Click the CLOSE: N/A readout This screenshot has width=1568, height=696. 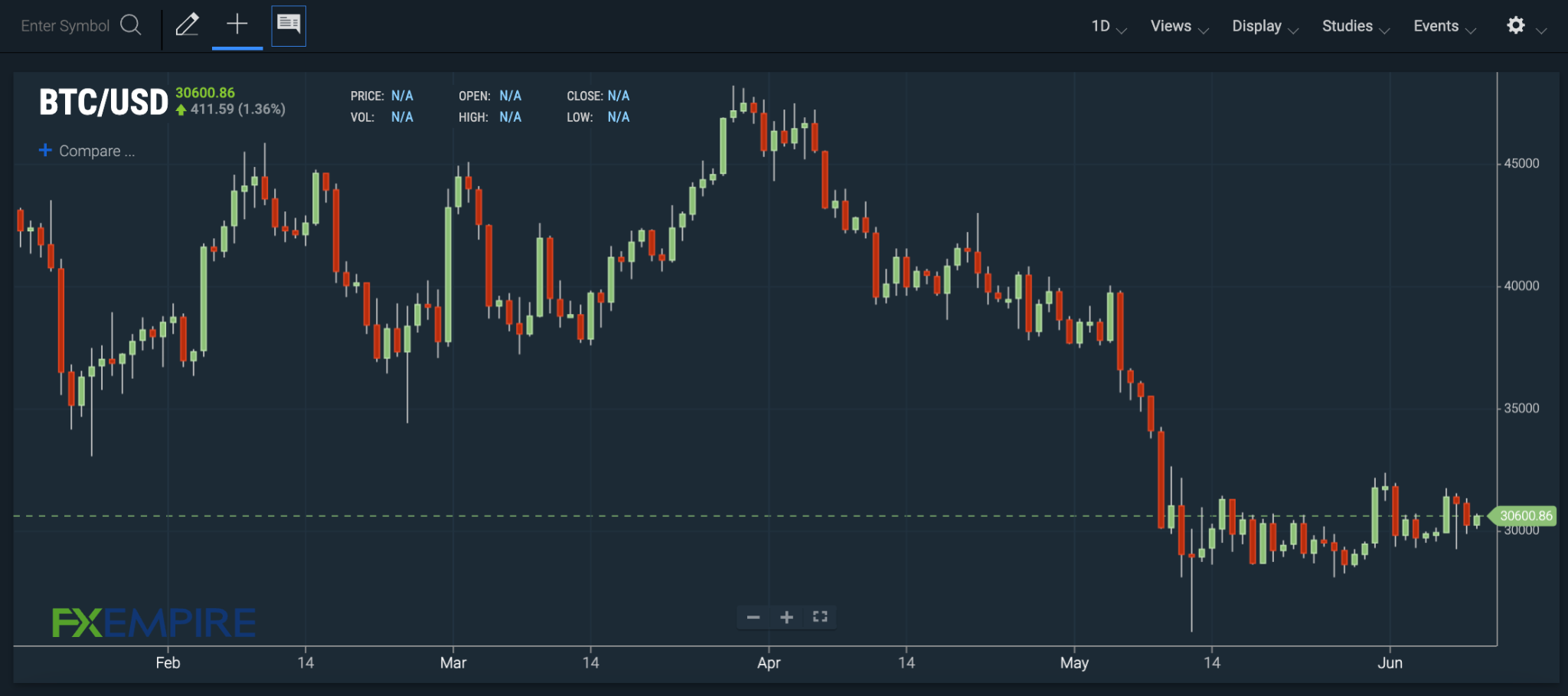pyautogui.click(x=598, y=96)
